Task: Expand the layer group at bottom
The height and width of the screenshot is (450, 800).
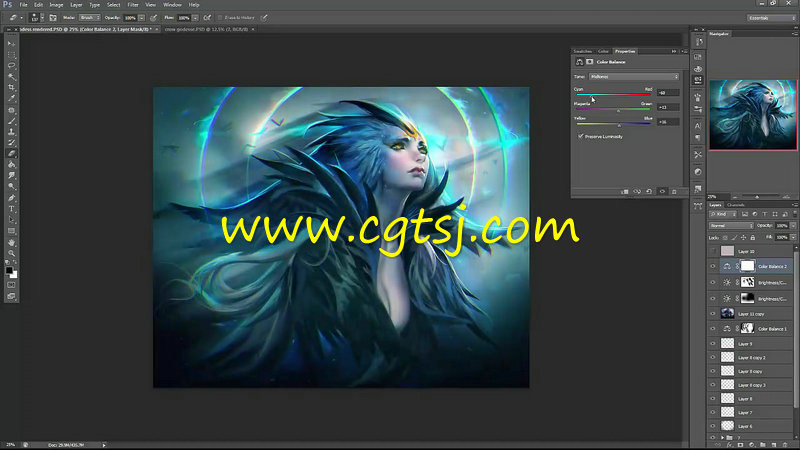Action: point(722,438)
